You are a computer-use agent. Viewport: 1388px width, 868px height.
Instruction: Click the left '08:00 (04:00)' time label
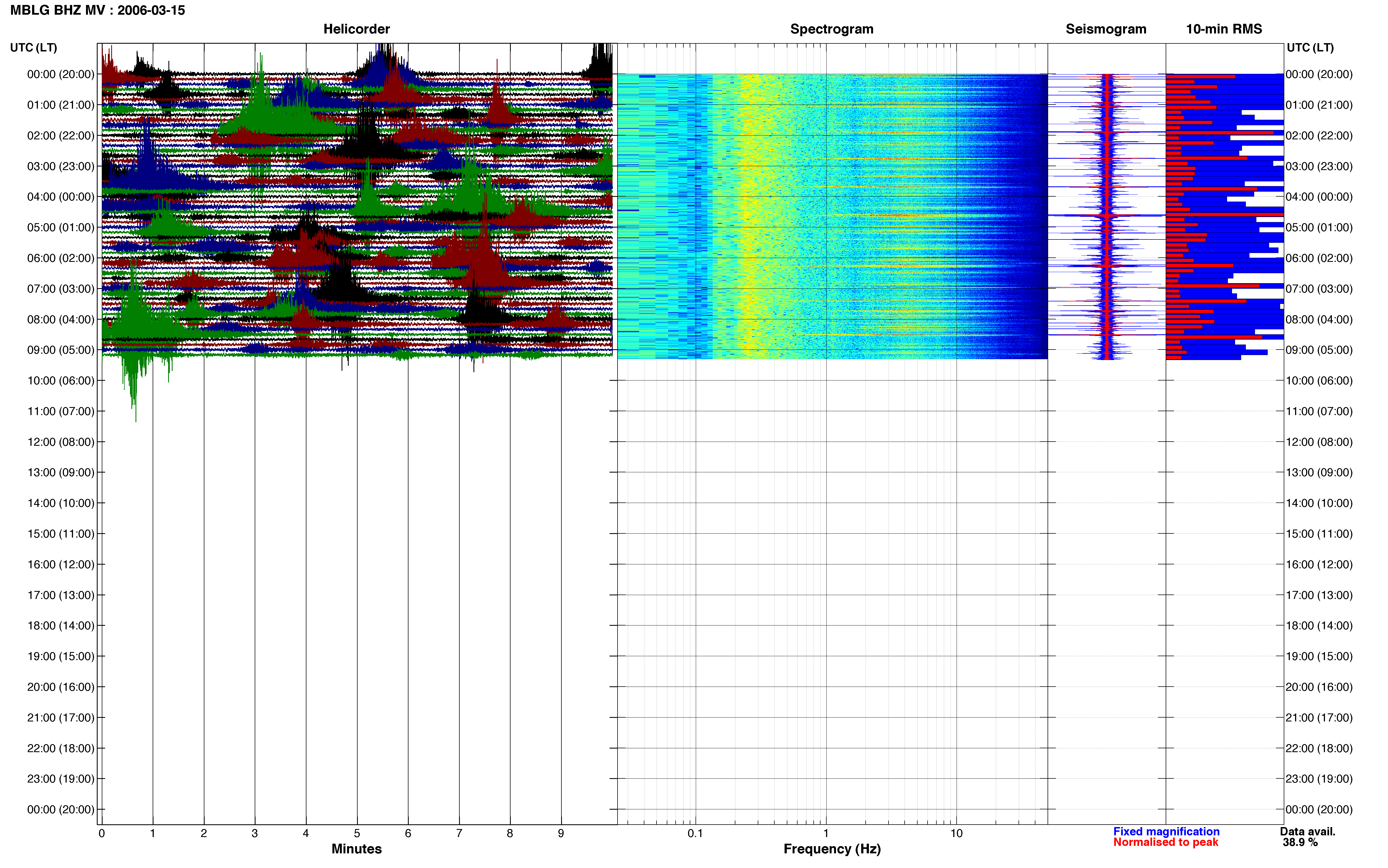coord(61,319)
